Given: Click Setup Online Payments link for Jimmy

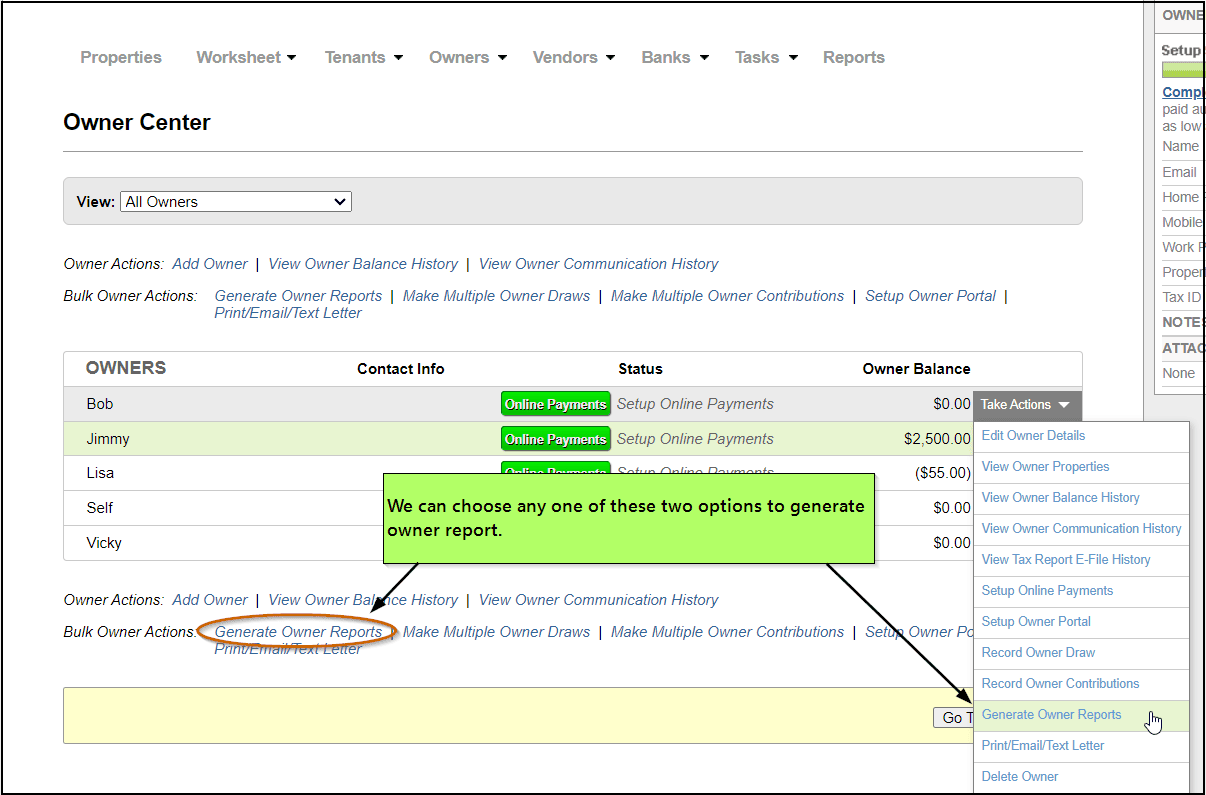Looking at the screenshot, I should point(695,439).
